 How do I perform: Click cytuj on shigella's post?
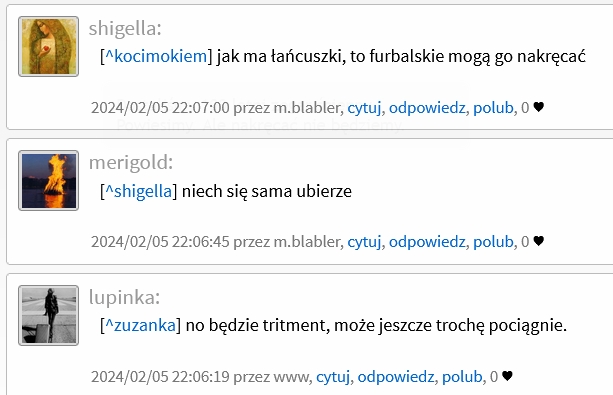(x=364, y=108)
